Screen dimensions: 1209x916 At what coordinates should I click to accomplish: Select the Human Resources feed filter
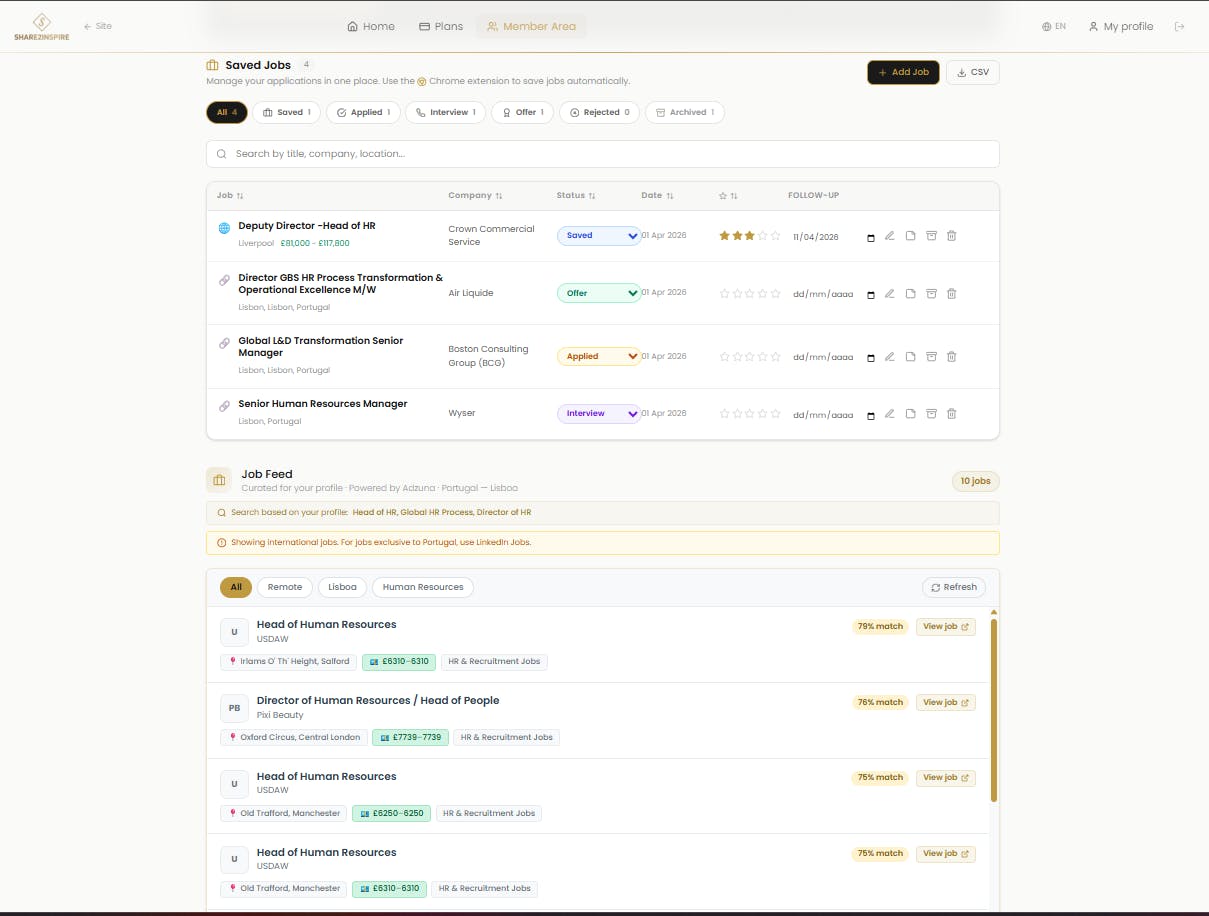tap(423, 587)
